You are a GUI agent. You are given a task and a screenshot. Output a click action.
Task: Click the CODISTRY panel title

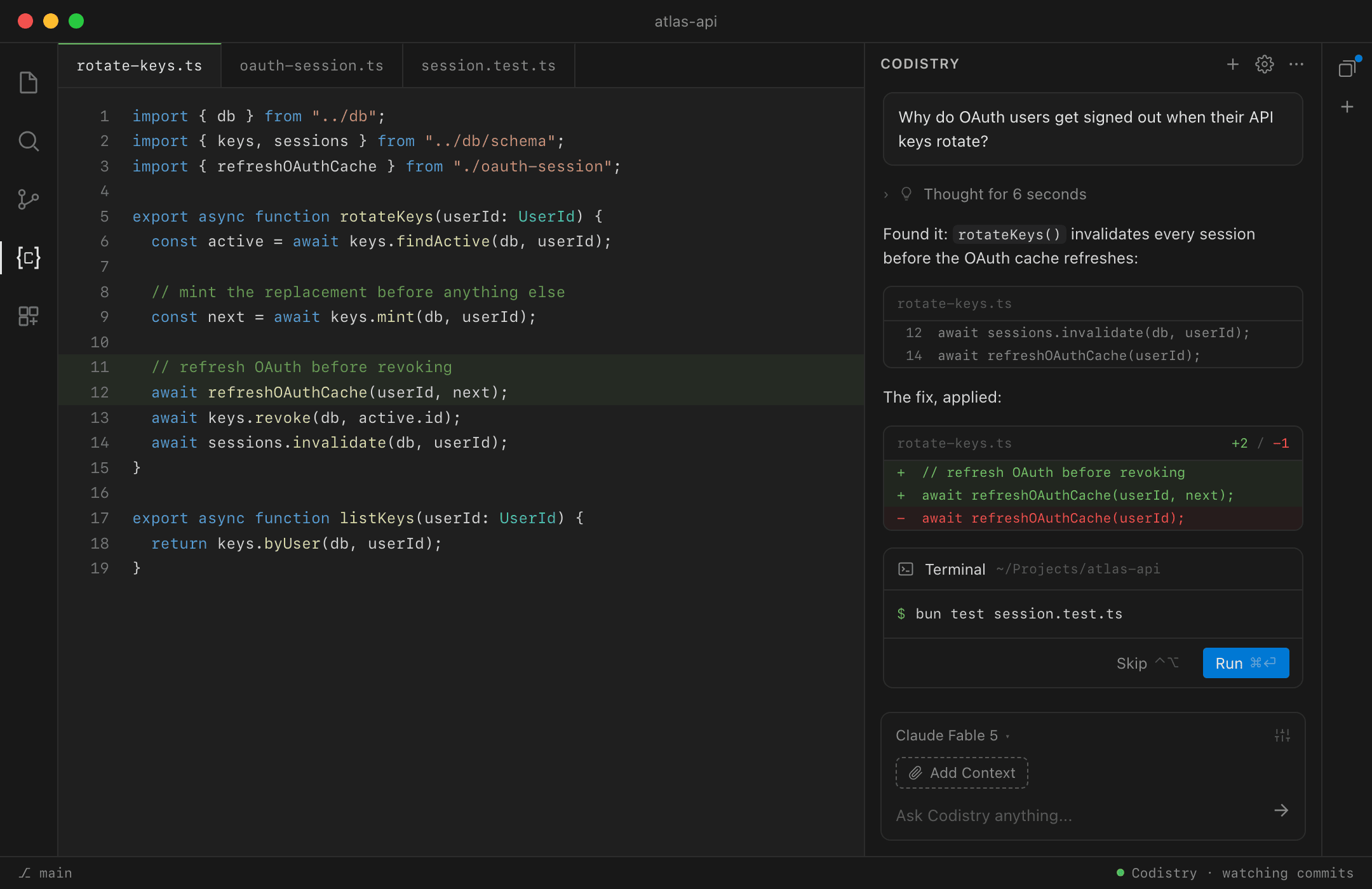pos(920,64)
